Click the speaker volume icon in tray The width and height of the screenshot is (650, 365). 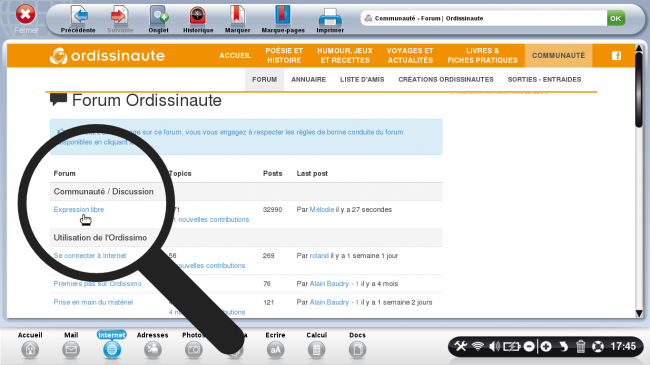(494, 346)
